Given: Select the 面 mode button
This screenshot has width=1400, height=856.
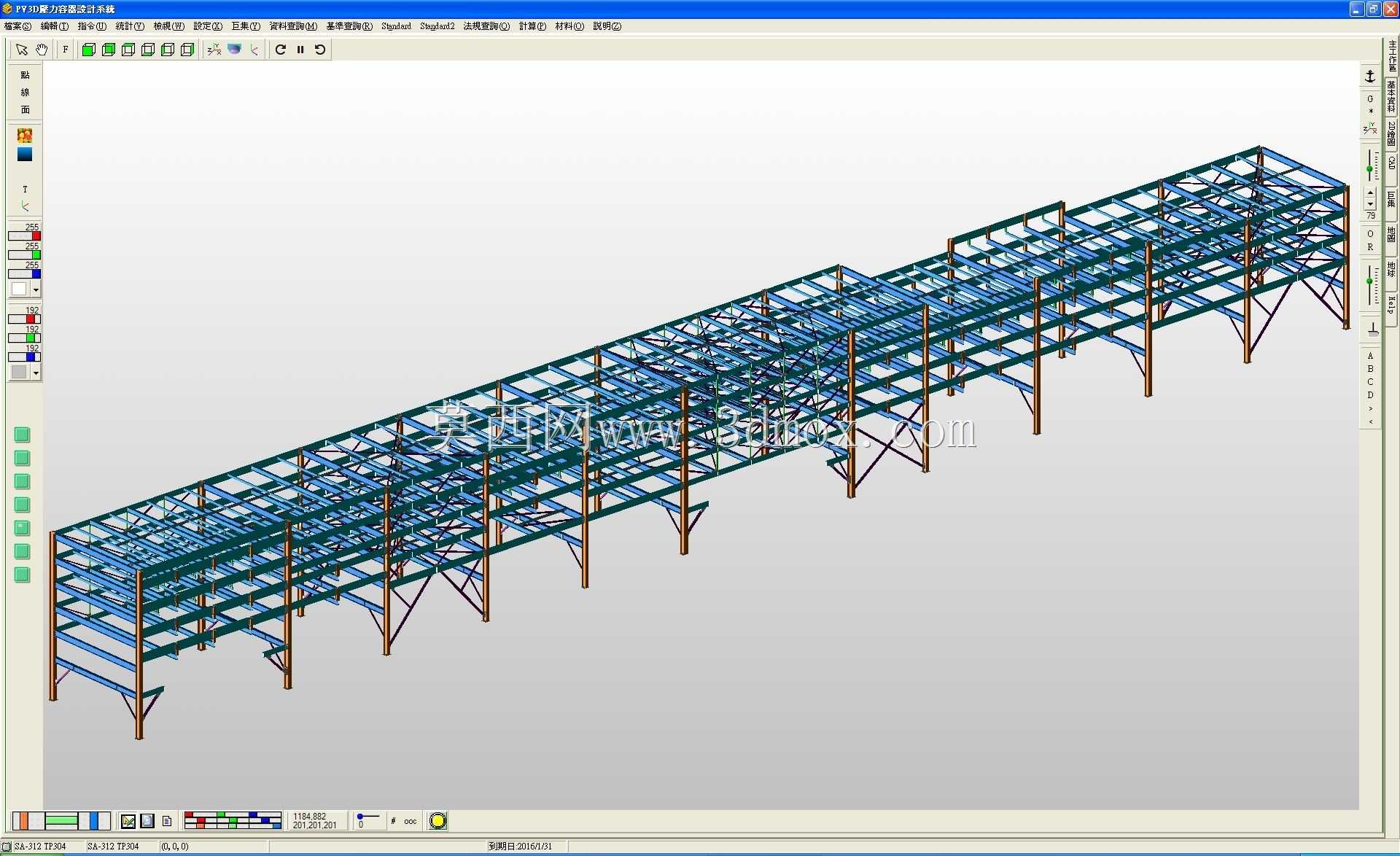Looking at the screenshot, I should [x=25, y=110].
